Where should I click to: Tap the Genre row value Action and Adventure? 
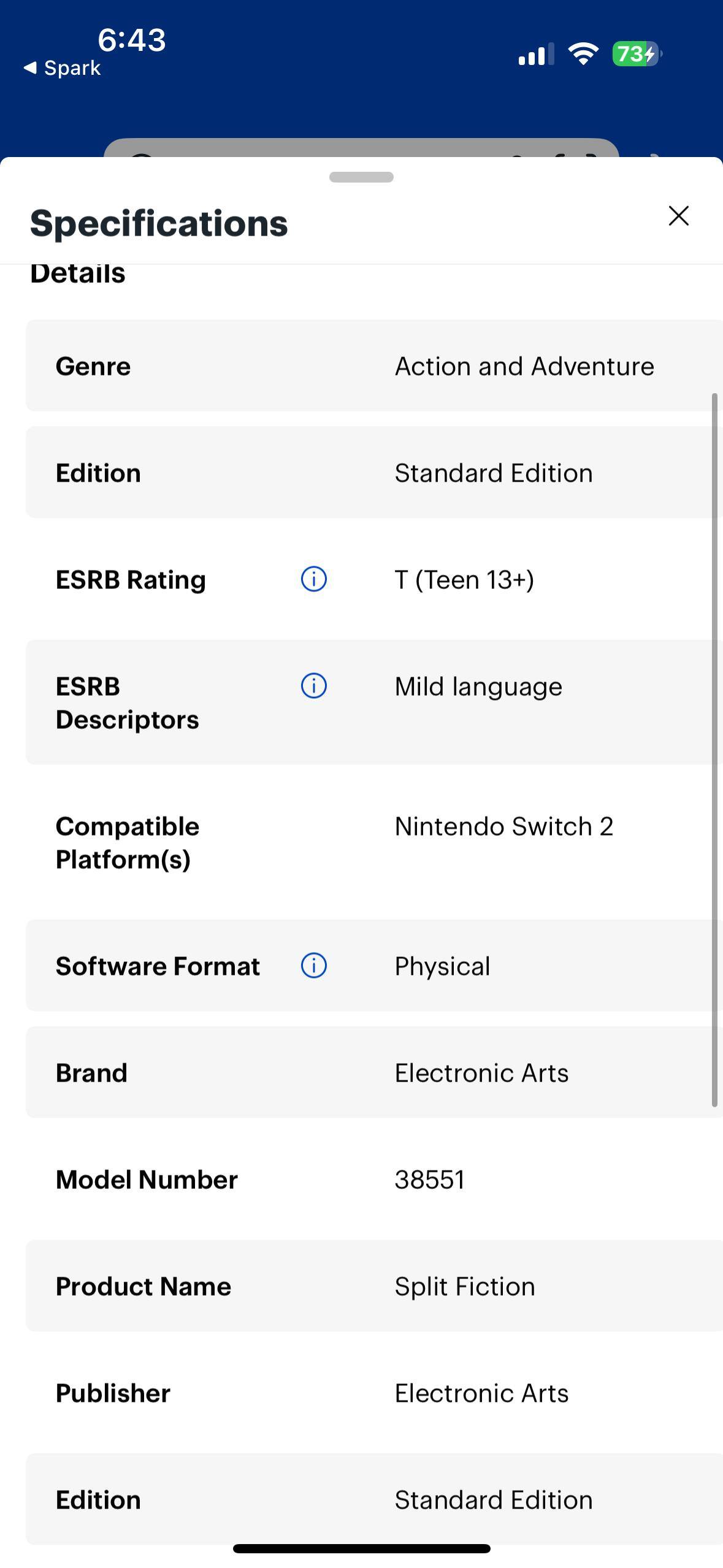point(524,366)
